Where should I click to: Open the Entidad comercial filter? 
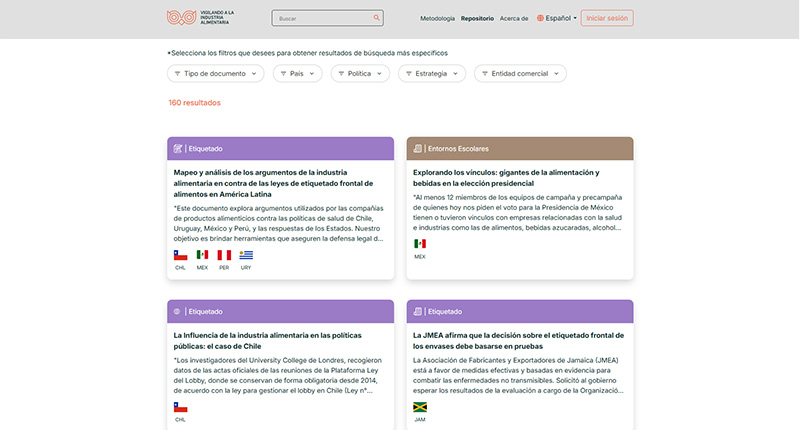click(520, 74)
